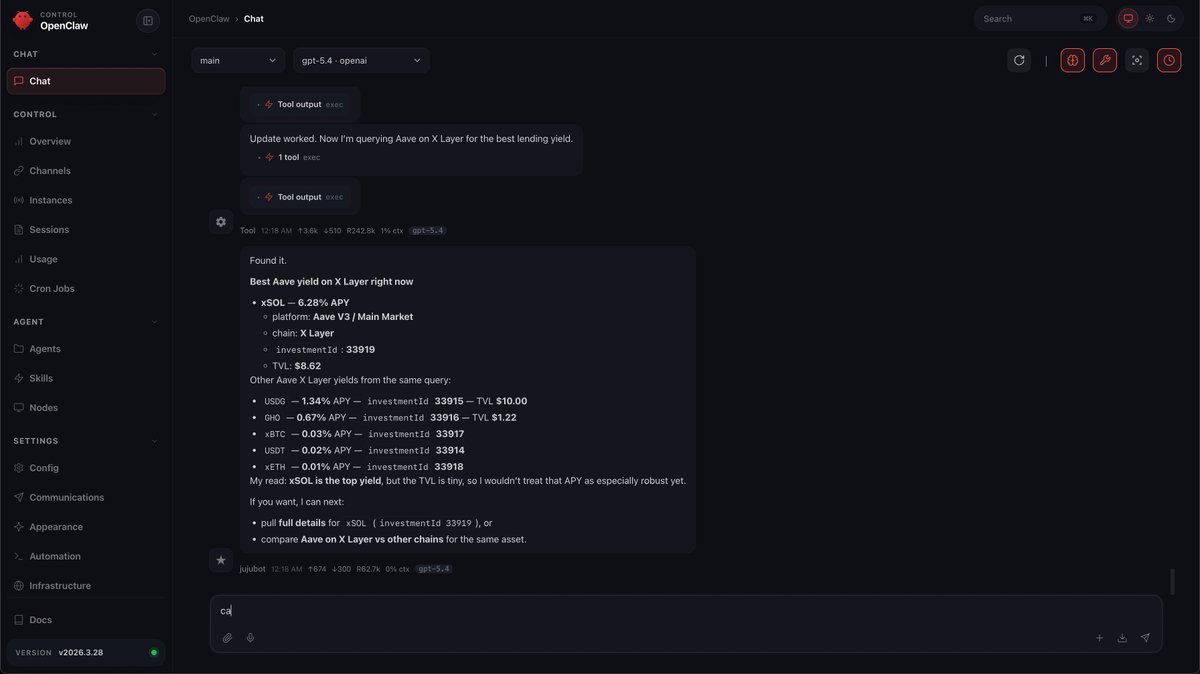Image resolution: width=1200 pixels, height=674 pixels.
Task: Open the gpt-5.4 openai model dropdown
Action: [x=361, y=60]
